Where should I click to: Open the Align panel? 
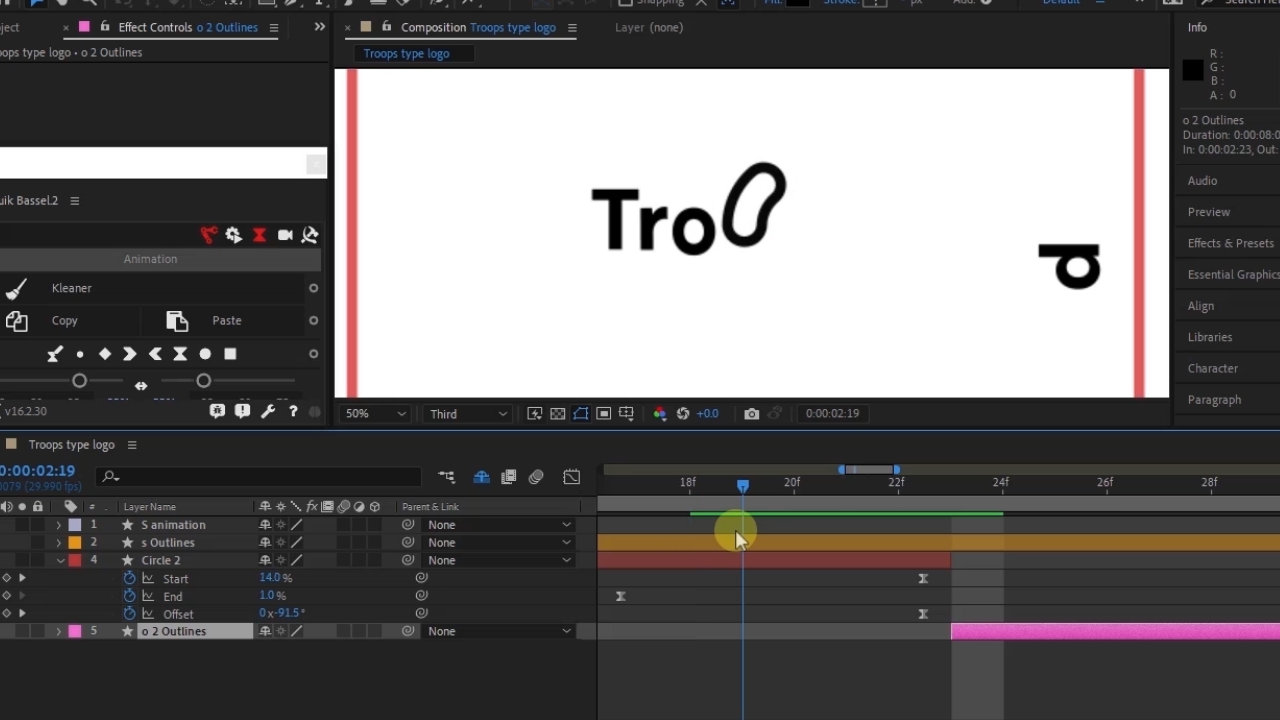[x=1200, y=306]
